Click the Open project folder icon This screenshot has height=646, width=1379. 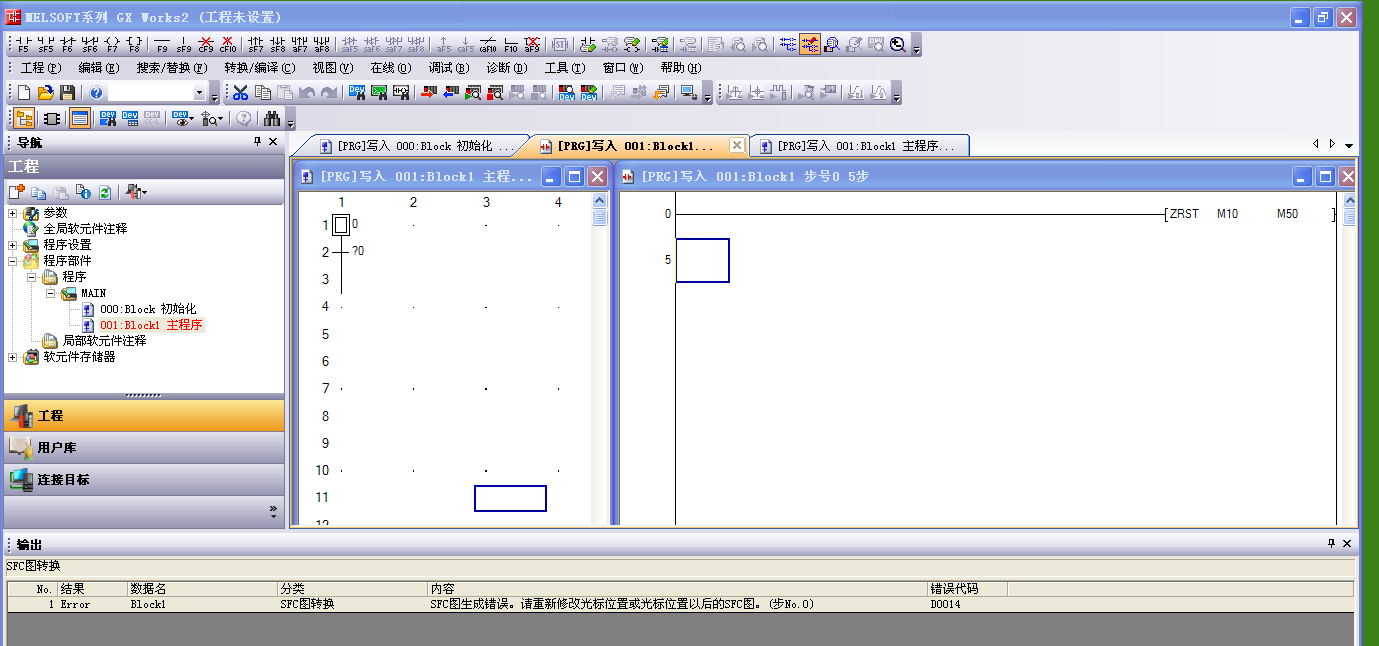pyautogui.click(x=46, y=93)
